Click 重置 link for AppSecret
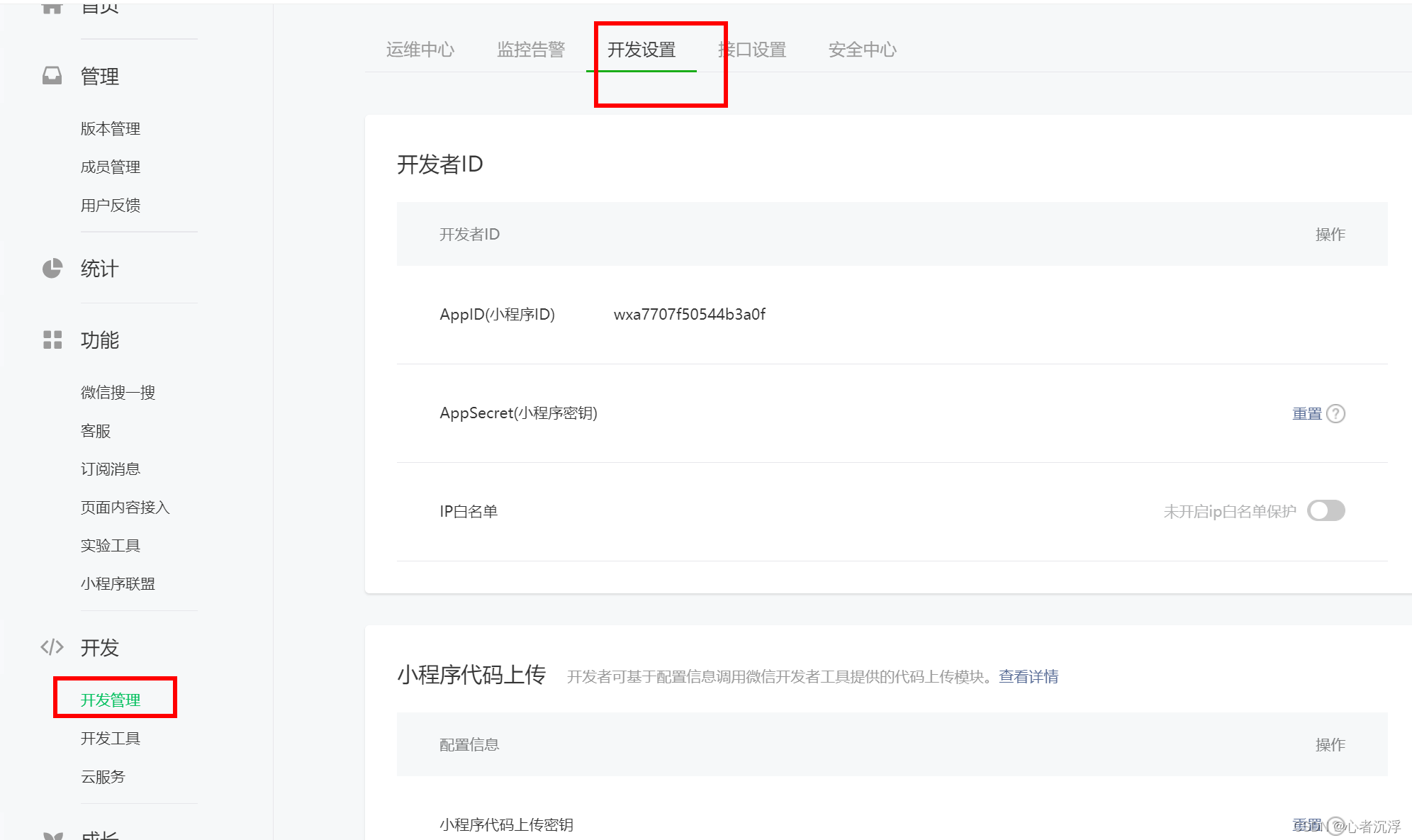Image resolution: width=1412 pixels, height=840 pixels. pos(1306,413)
